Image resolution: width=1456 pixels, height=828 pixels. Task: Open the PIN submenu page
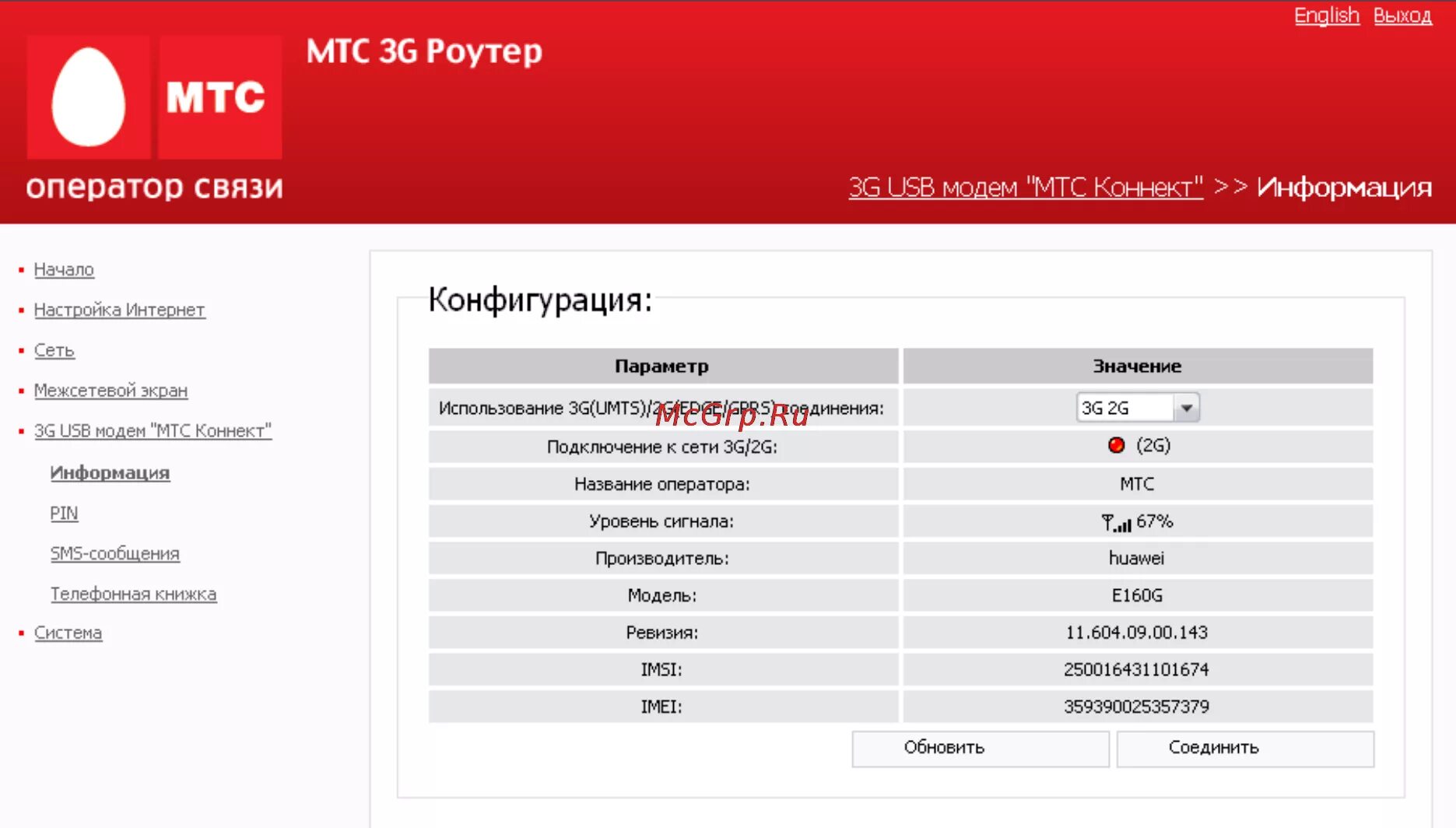click(64, 514)
